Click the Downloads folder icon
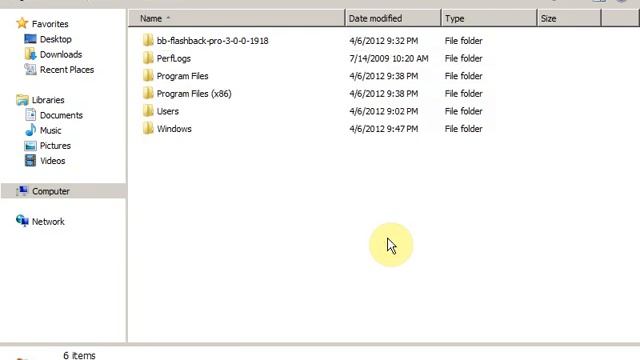 30,54
